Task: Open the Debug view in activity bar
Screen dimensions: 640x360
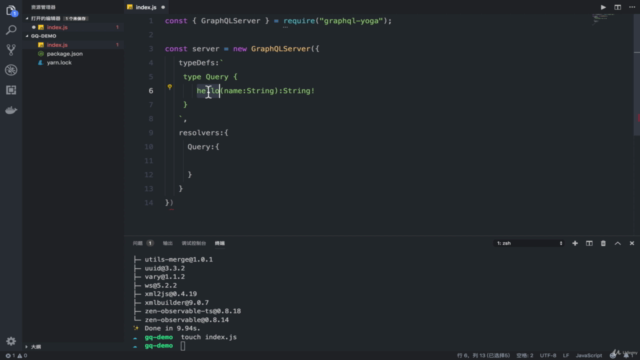Action: pos(11,70)
